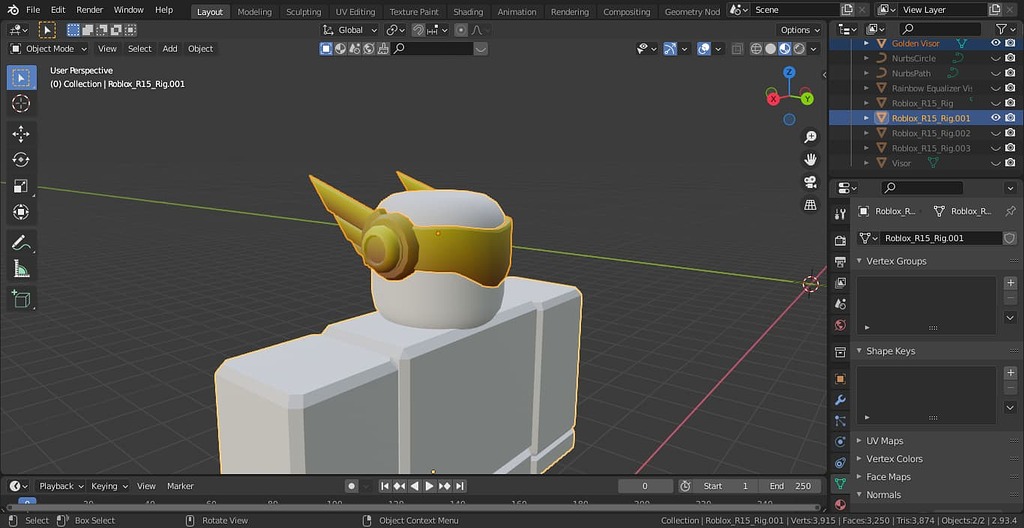This screenshot has height=528, width=1024.
Task: Switch to the UV Editing workspace tab
Action: pos(355,12)
